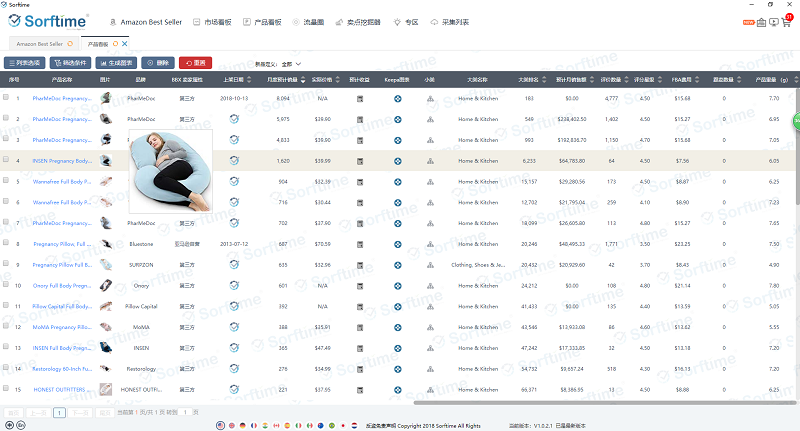The height and width of the screenshot is (431, 800).
Task: Sort by 上架日期 column arrows
Action: (x=249, y=80)
